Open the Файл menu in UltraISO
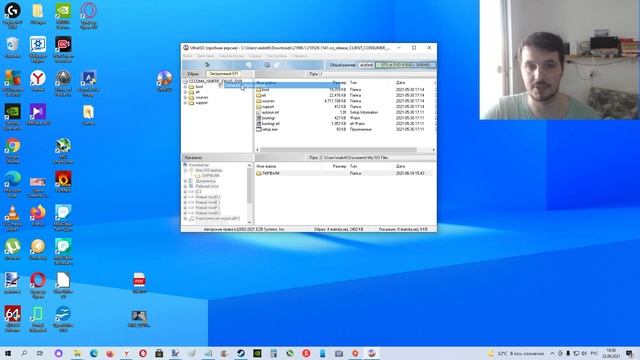The image size is (640, 360). (187, 56)
